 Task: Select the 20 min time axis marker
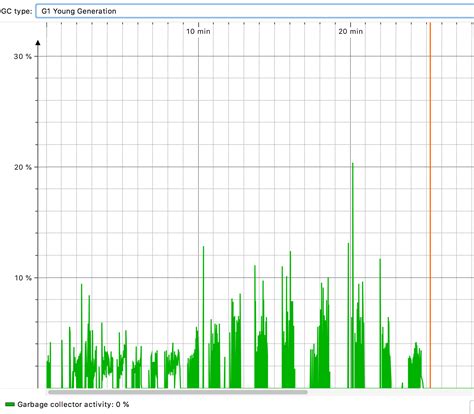point(351,31)
